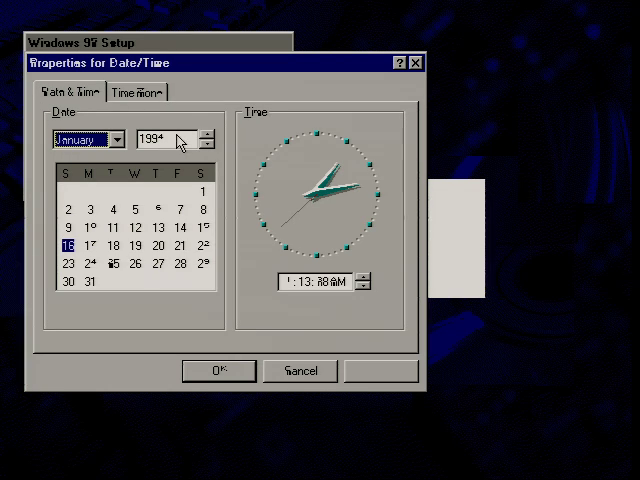Viewport: 640px width, 480px height.
Task: Click the Windows 97 Setup title bar
Action: [x=158, y=42]
